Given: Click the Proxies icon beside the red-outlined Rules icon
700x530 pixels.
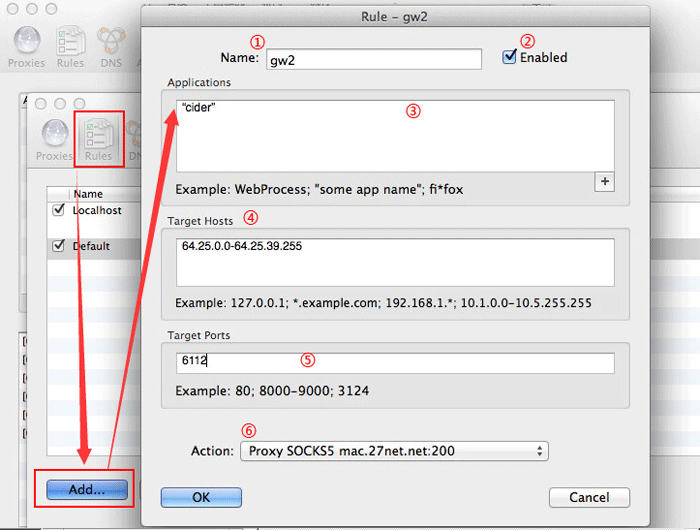Looking at the screenshot, I should tap(55, 139).
